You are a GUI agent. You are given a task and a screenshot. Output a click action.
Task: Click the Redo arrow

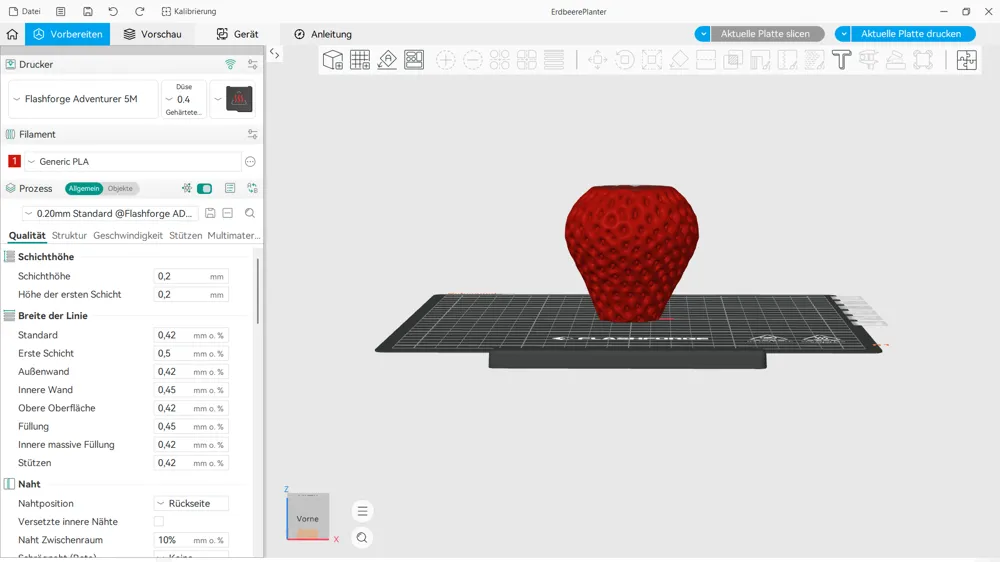tap(140, 11)
